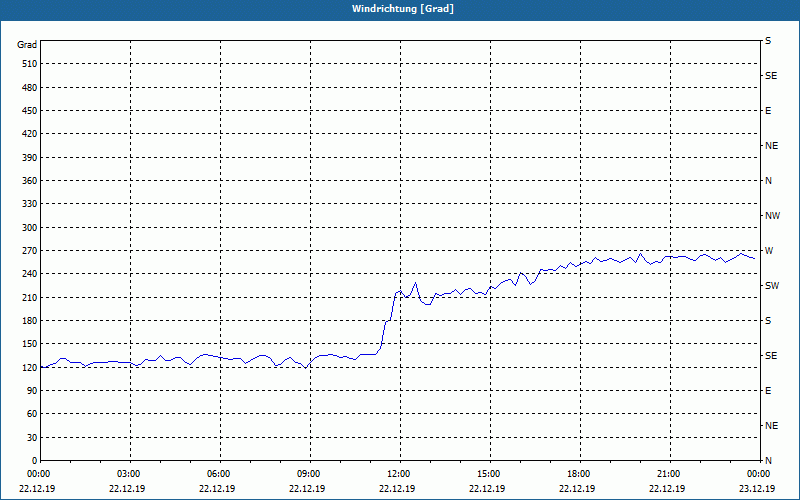Choose the 300 degree axis label
This screenshot has width=800, height=500.
[x=29, y=228]
